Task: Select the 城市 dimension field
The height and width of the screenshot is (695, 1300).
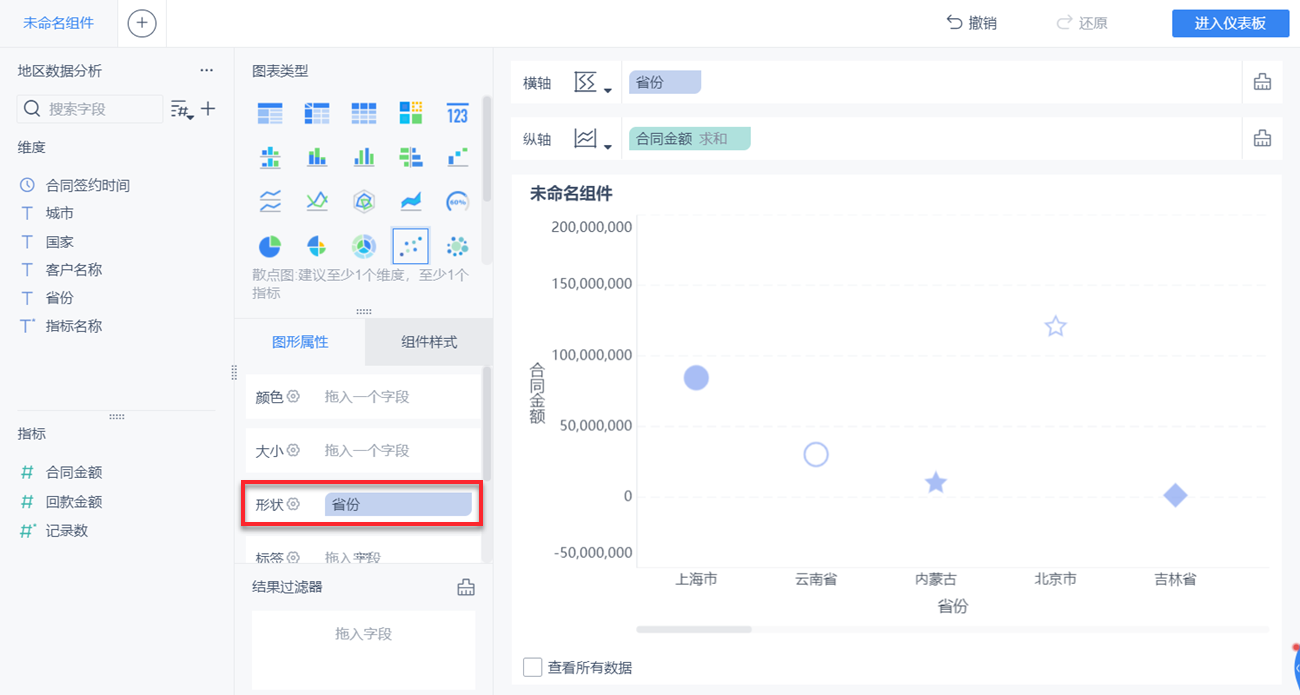Action: tap(60, 213)
